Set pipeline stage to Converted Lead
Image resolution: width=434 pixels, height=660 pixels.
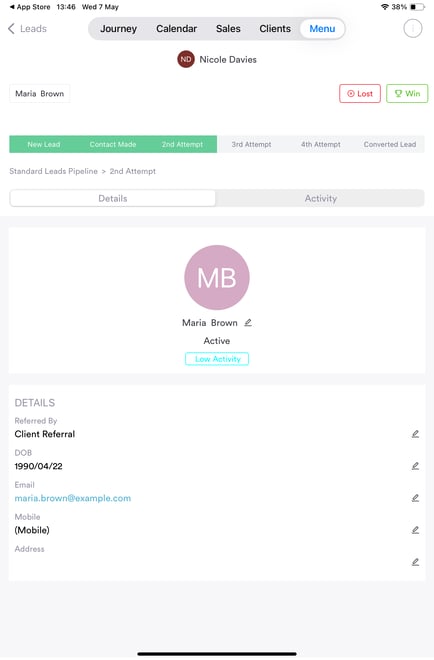point(390,144)
